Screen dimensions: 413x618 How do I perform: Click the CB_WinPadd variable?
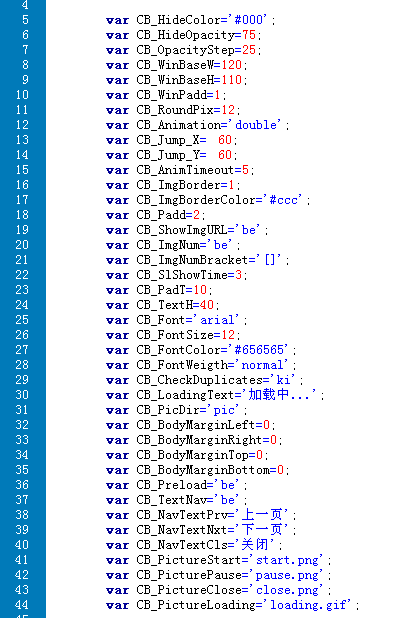tap(171, 95)
